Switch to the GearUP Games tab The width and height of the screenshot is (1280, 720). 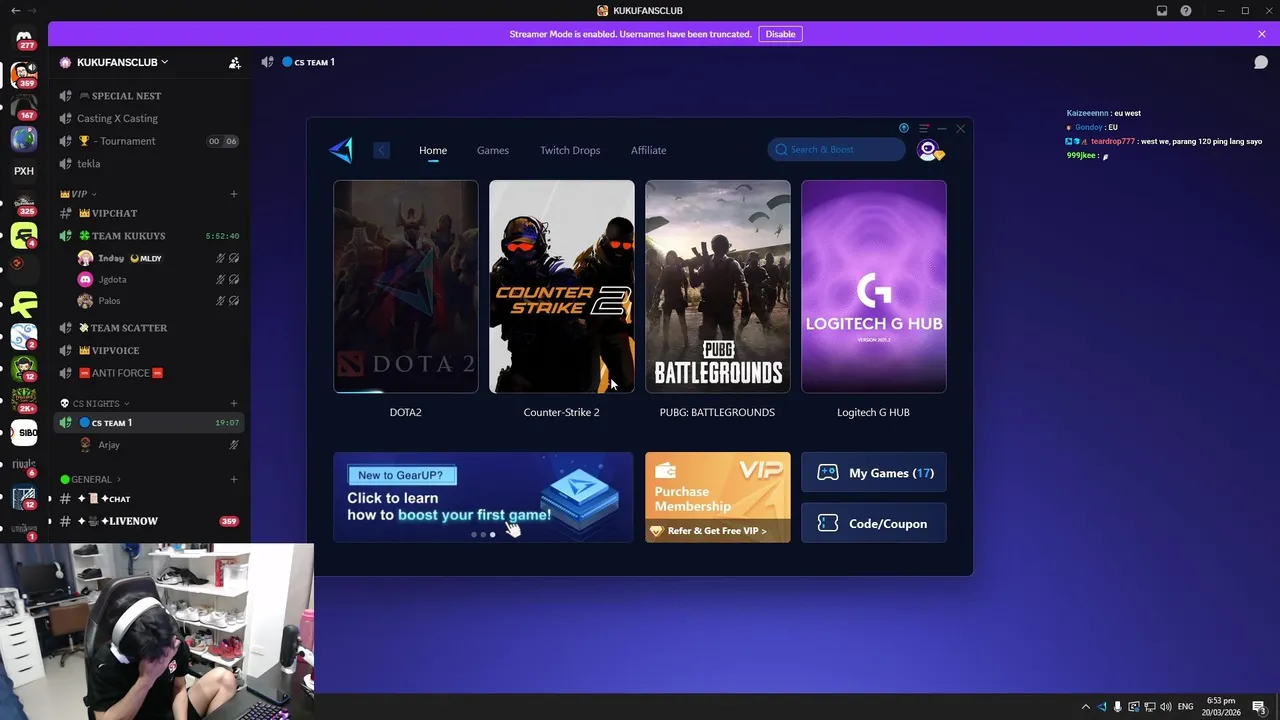coord(493,150)
